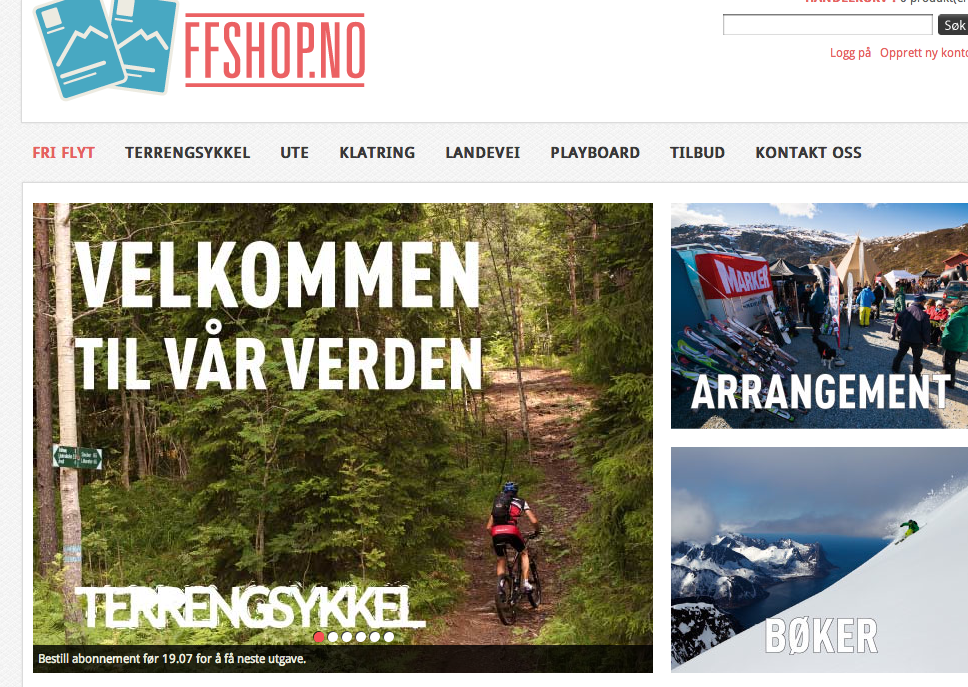Select the fourth slideshow dot
968x687 pixels.
click(361, 636)
